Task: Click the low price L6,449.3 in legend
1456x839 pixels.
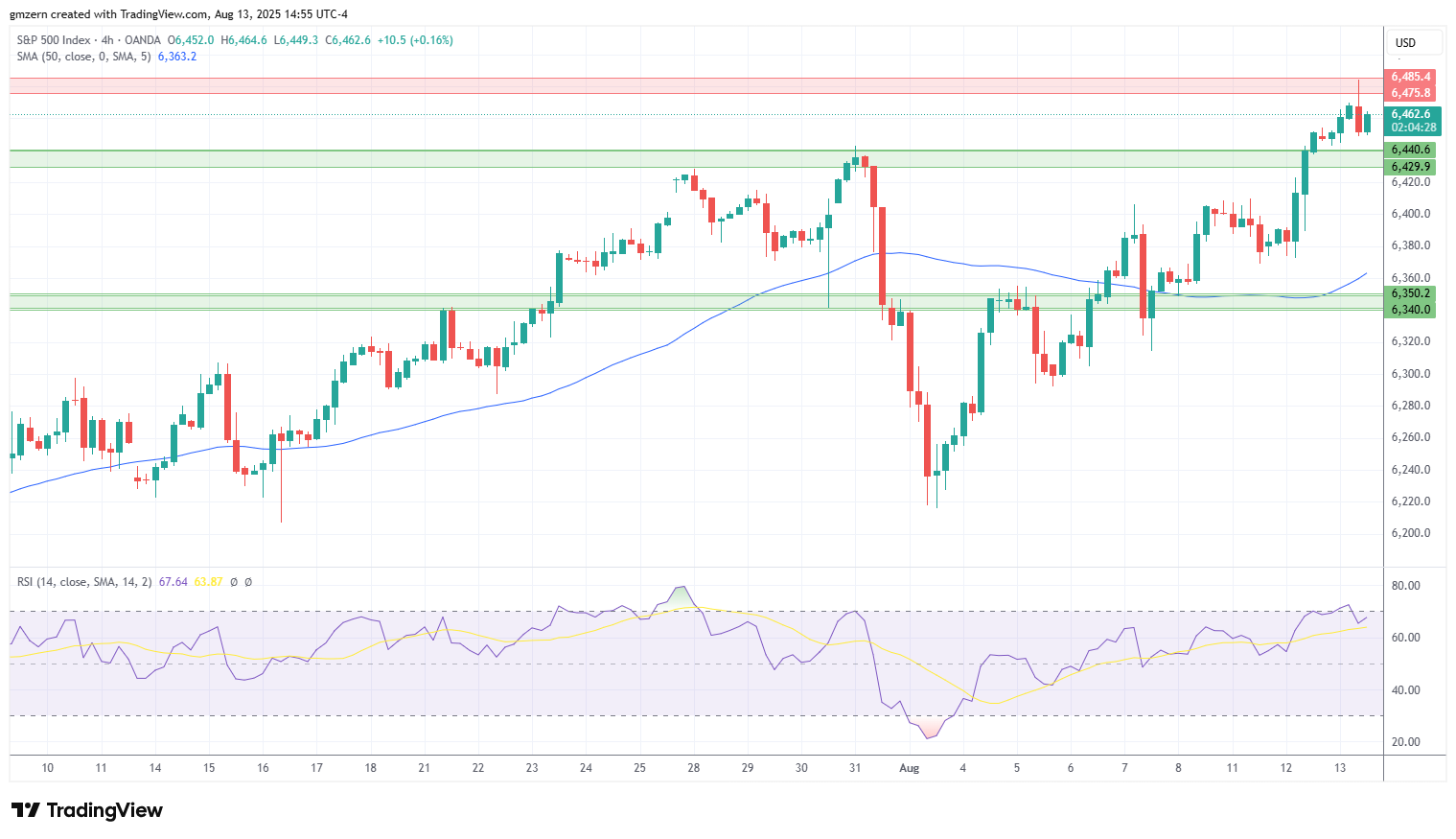Action: 296,40
